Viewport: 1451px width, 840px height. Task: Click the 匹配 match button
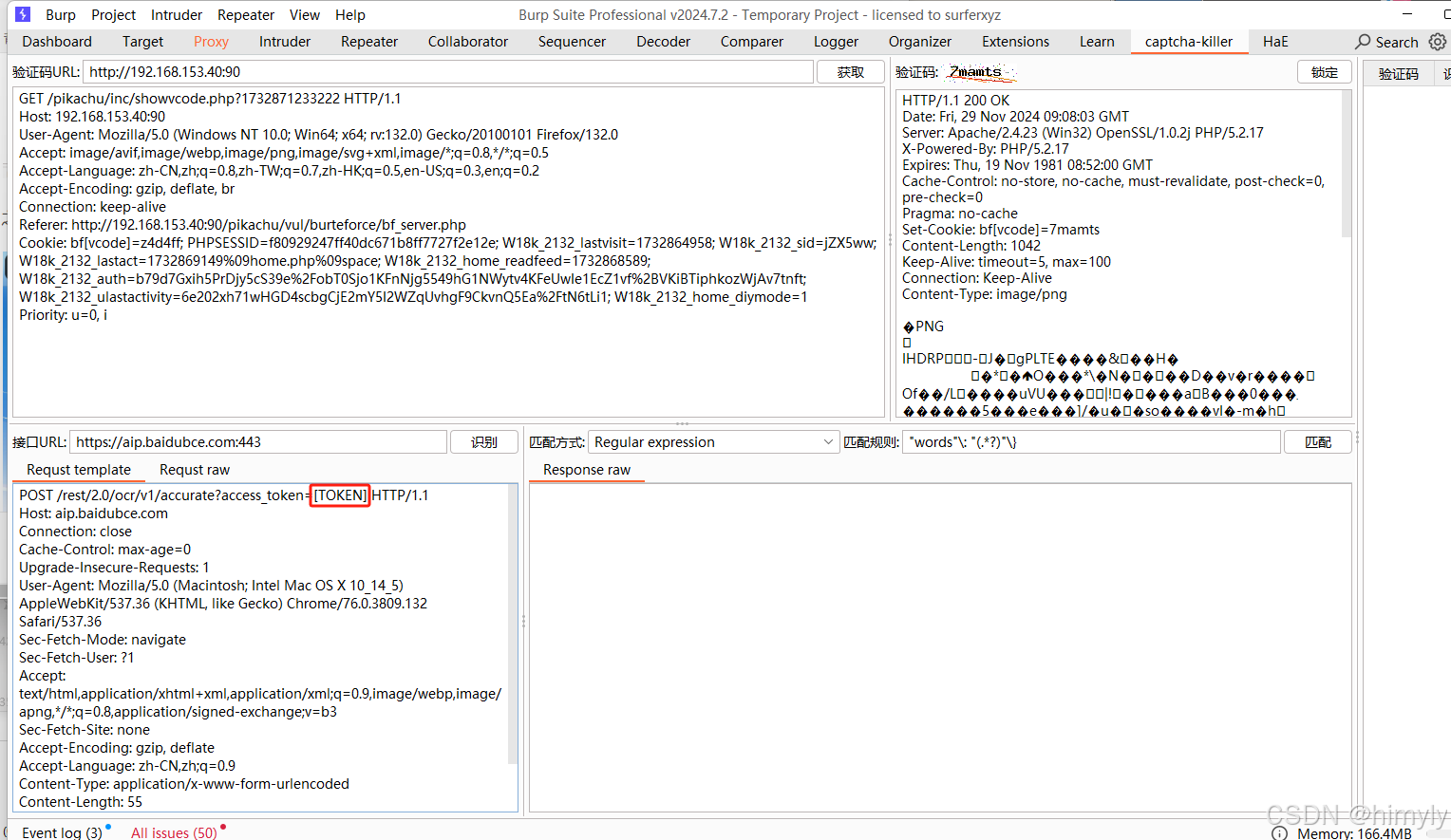click(1318, 442)
